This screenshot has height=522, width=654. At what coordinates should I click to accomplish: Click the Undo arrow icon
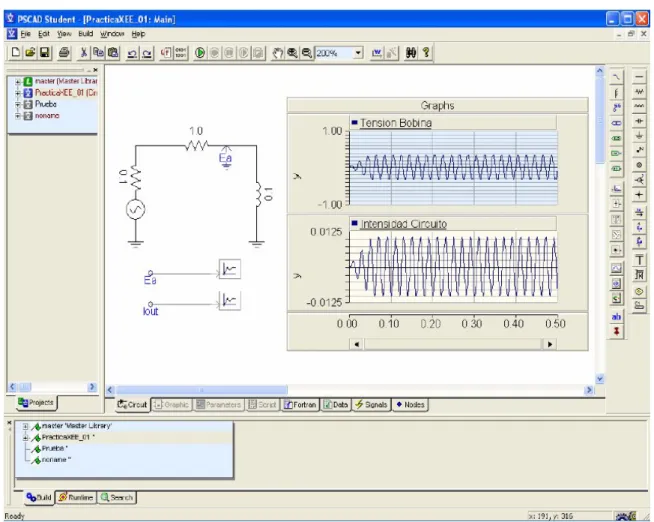click(132, 53)
